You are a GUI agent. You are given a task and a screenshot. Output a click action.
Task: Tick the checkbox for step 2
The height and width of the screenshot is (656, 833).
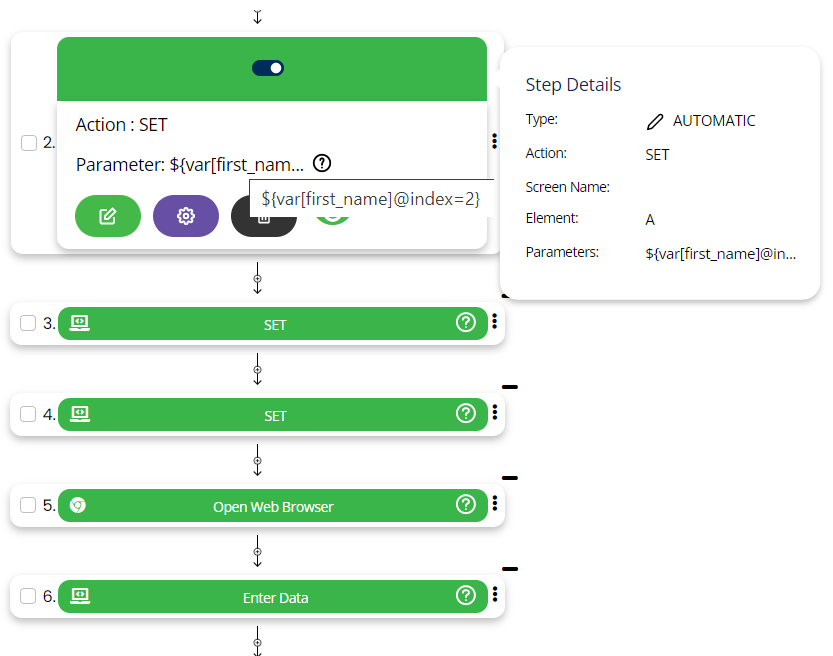29,143
